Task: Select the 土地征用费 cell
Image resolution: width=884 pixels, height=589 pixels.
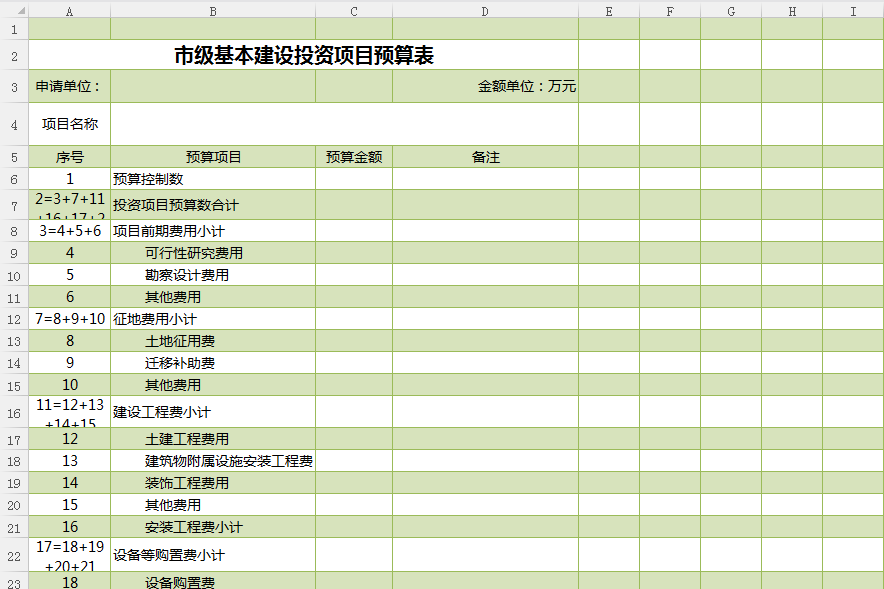Action: [213, 341]
